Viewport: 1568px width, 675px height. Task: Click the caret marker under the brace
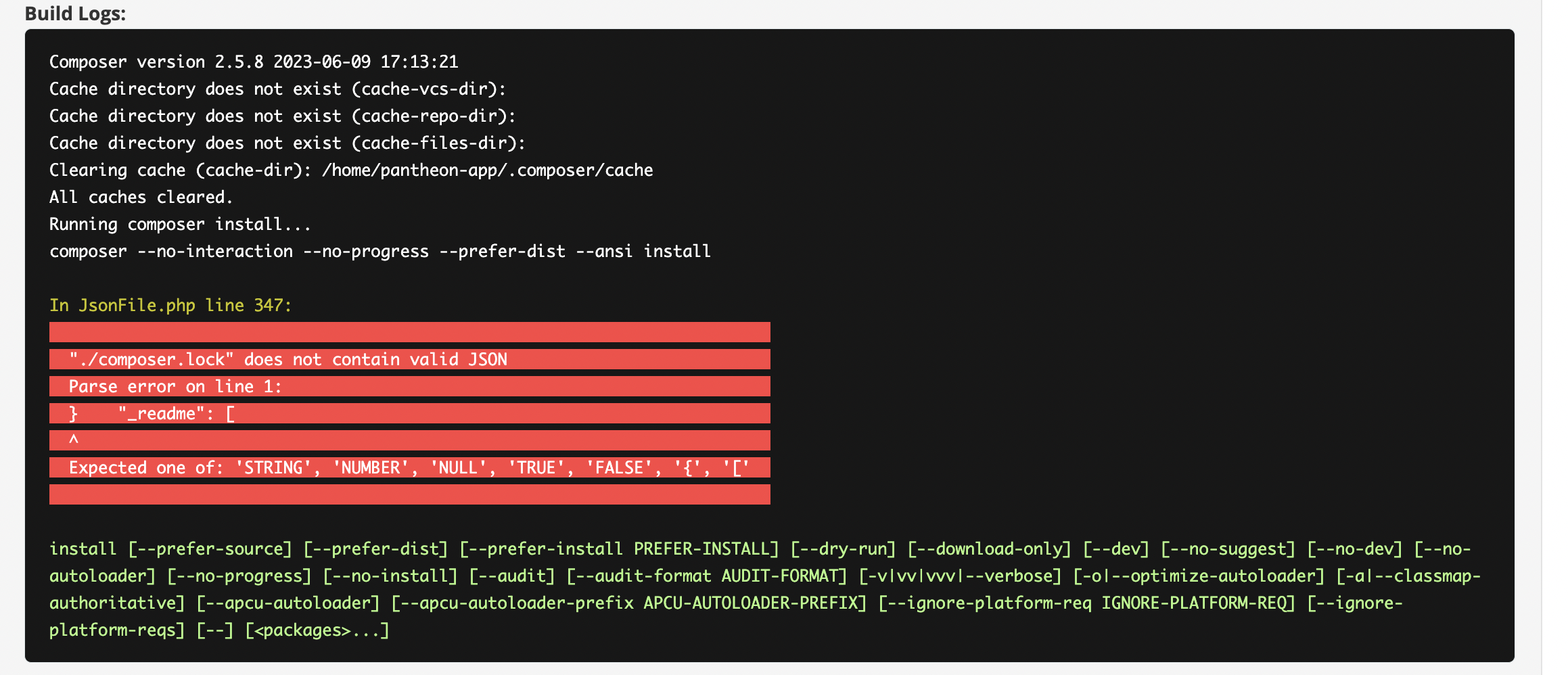point(74,440)
